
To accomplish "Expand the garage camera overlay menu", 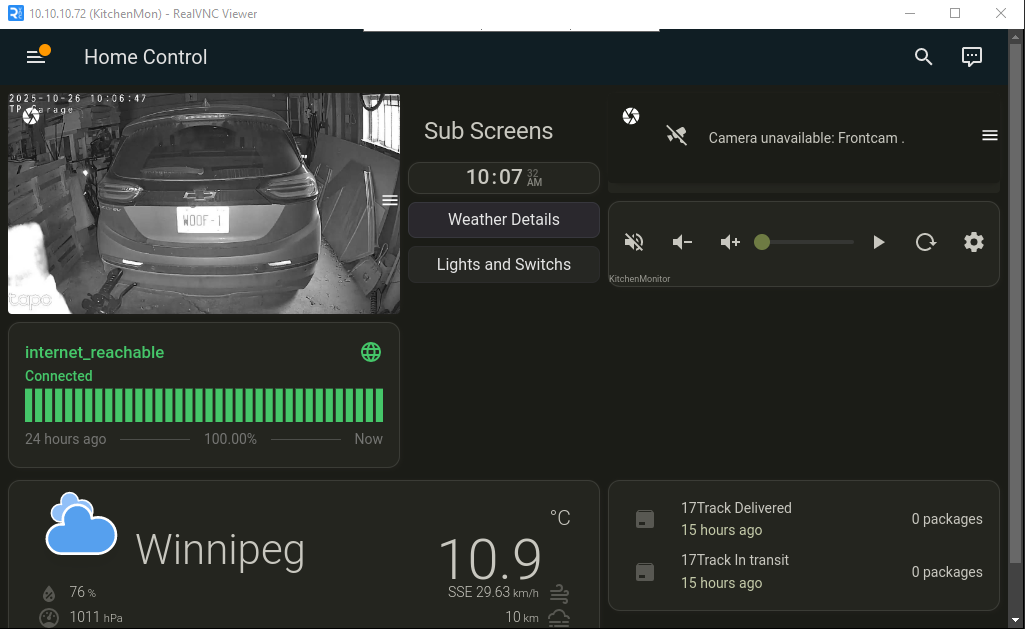I will (389, 200).
